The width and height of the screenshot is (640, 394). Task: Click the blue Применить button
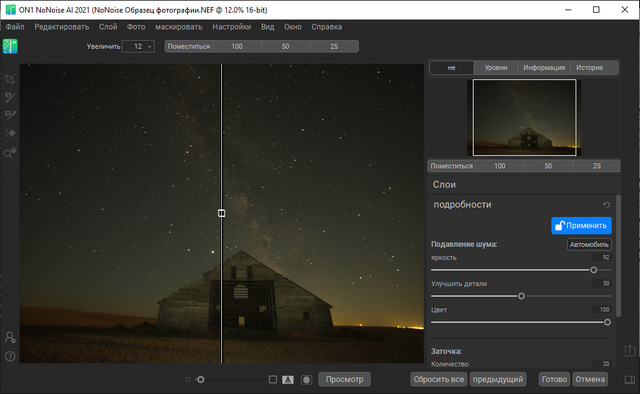[x=581, y=225]
